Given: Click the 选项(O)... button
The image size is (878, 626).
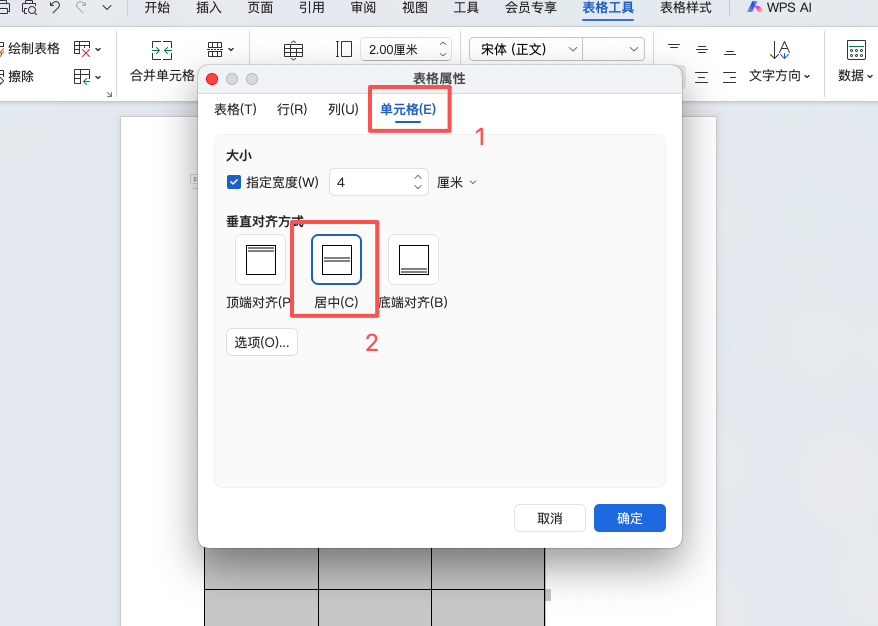Looking at the screenshot, I should pos(261,342).
